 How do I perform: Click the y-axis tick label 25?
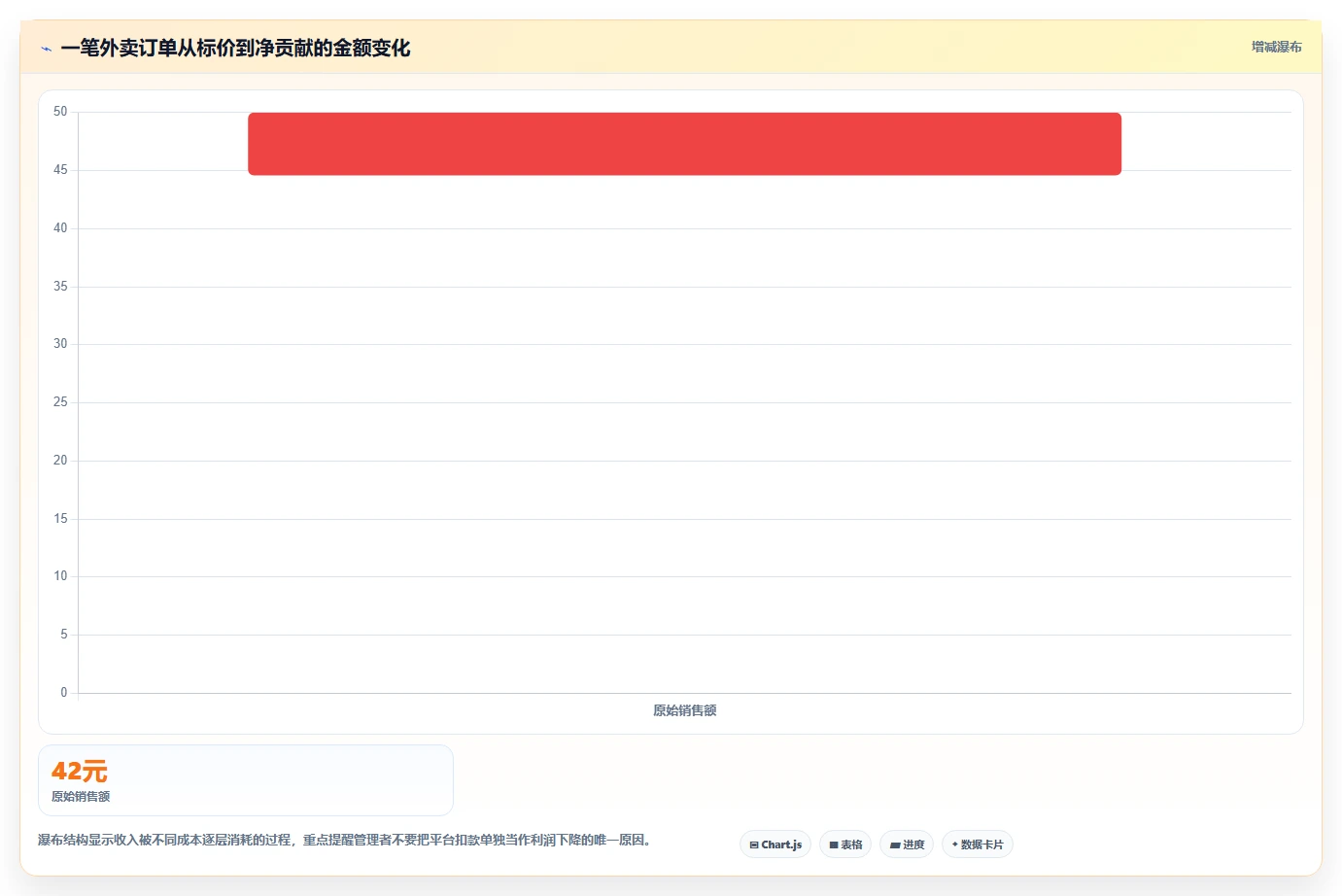pos(60,402)
